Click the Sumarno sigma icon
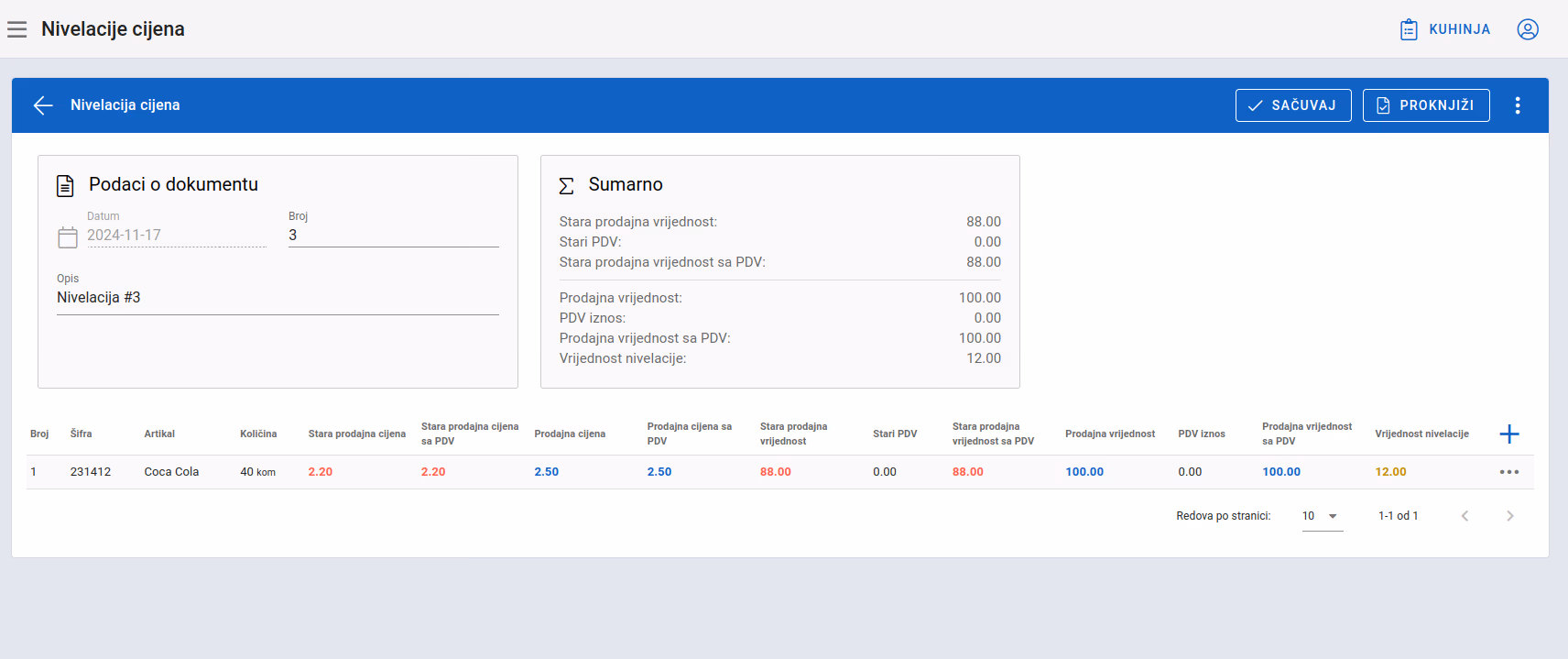Viewport: 1568px width, 659px height. click(567, 186)
